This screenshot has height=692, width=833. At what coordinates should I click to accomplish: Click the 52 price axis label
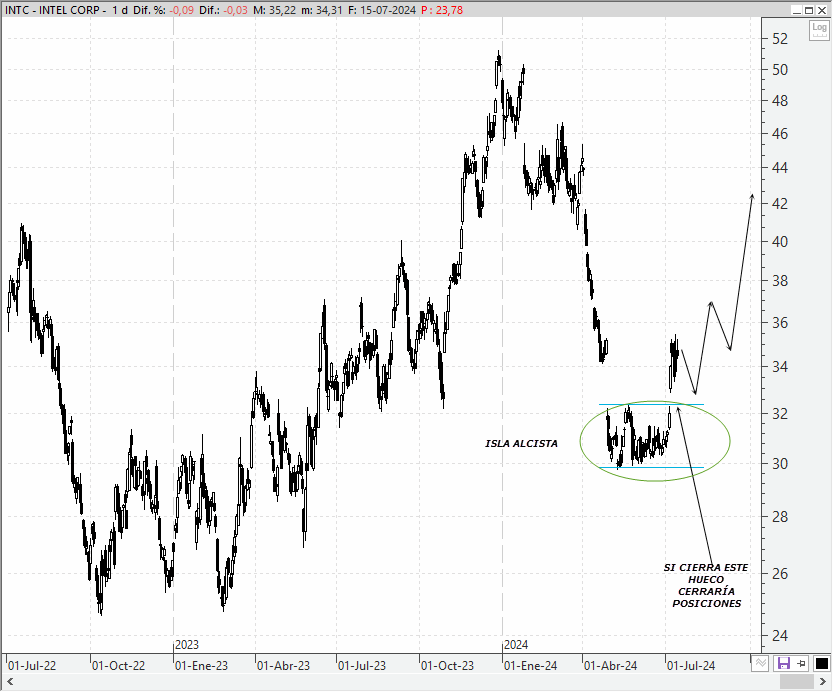coord(780,39)
